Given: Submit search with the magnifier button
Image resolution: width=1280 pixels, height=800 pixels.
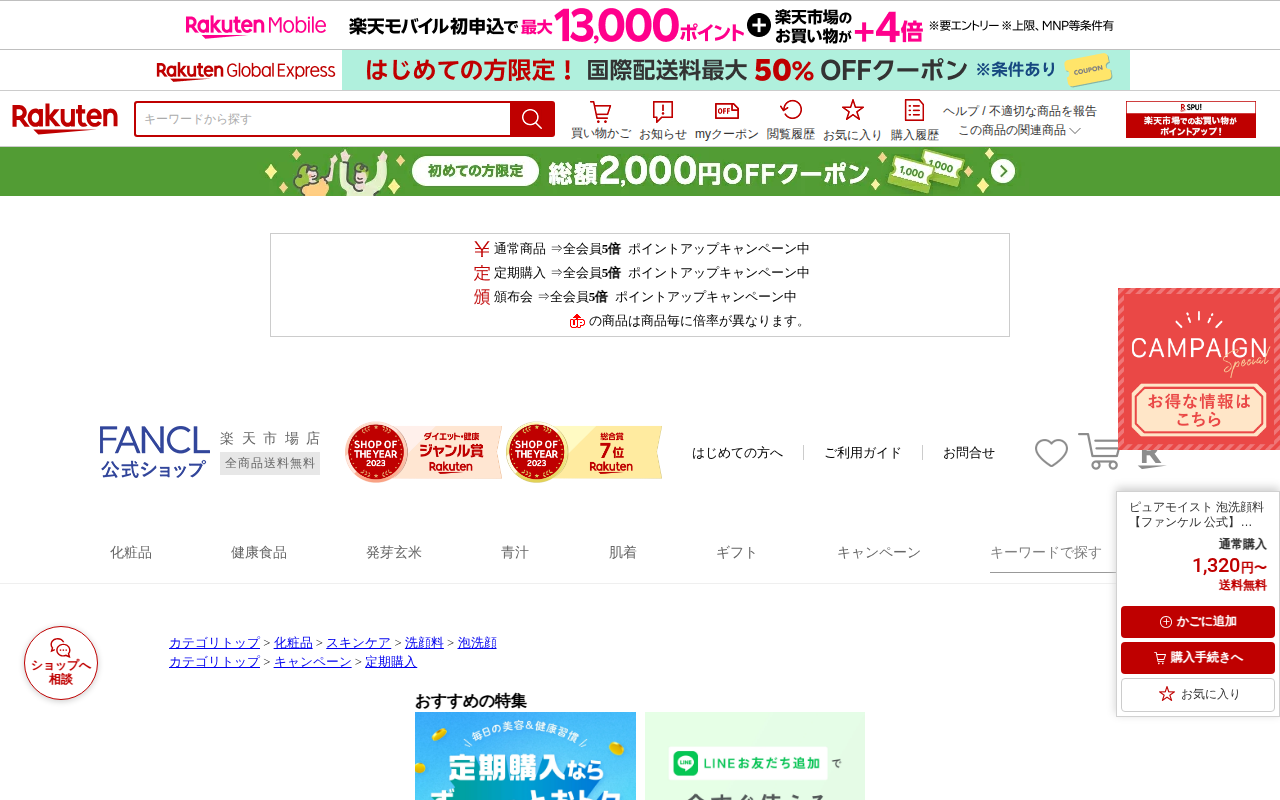Looking at the screenshot, I should pyautogui.click(x=532, y=119).
